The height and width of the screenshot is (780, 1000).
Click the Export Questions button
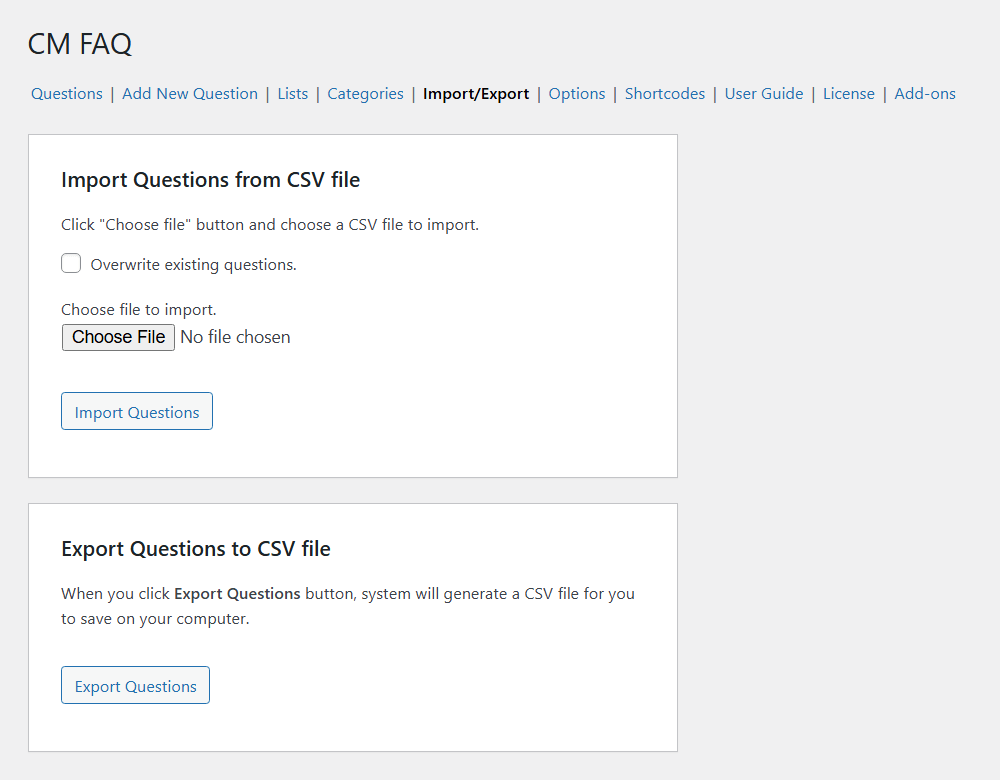136,686
